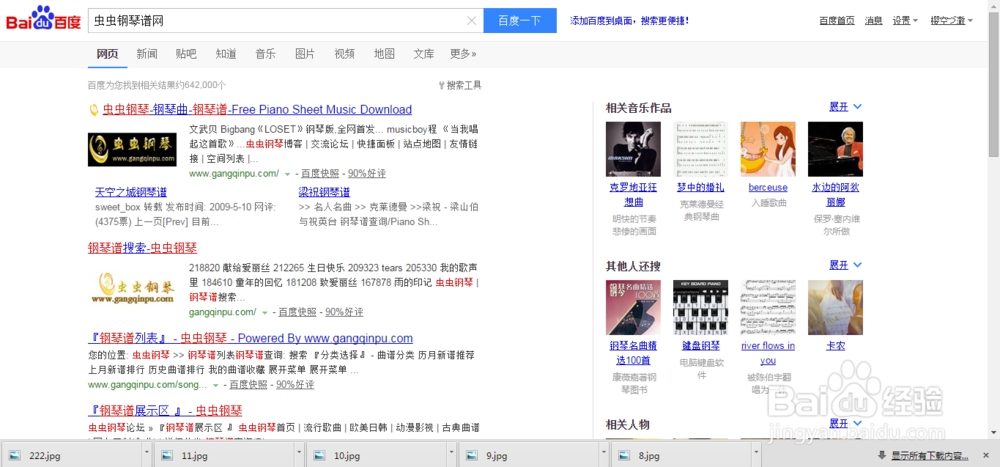Screen dimensions: 1000x467
Task: Open 梁祝钢琴谱 sub-link
Action: pos(324,192)
